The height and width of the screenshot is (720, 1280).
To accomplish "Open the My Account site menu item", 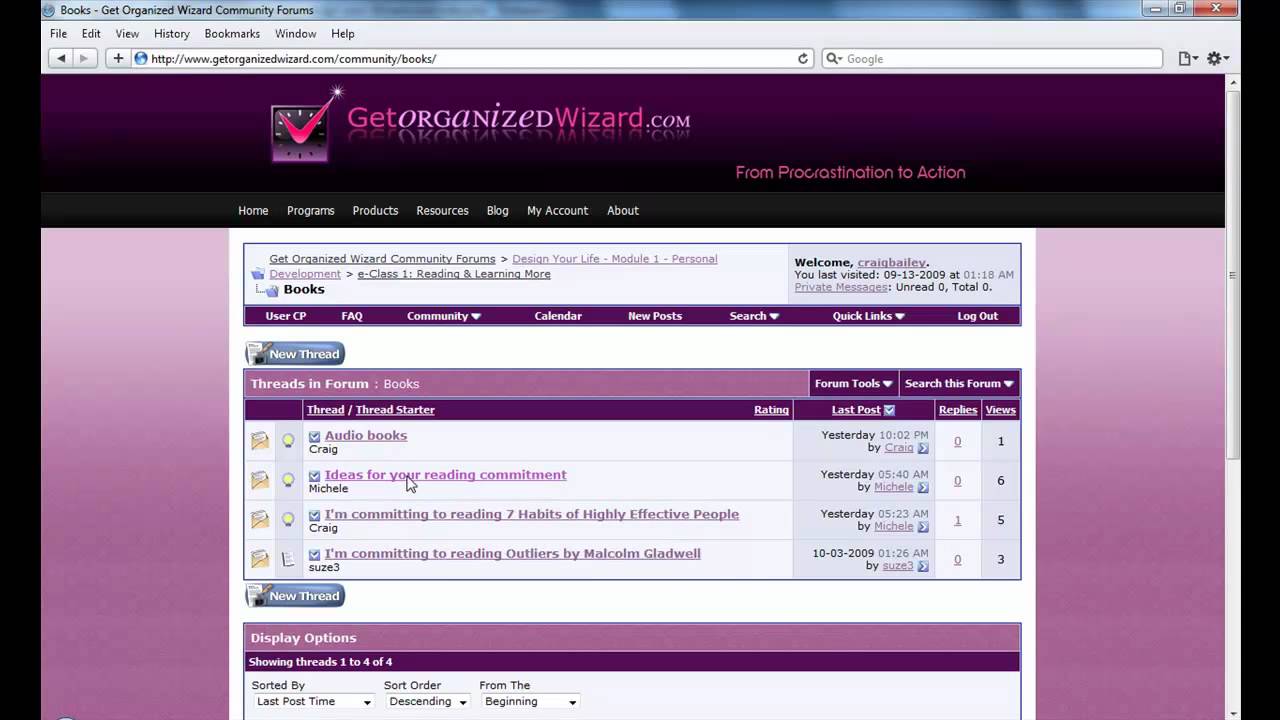I will click(x=557, y=211).
